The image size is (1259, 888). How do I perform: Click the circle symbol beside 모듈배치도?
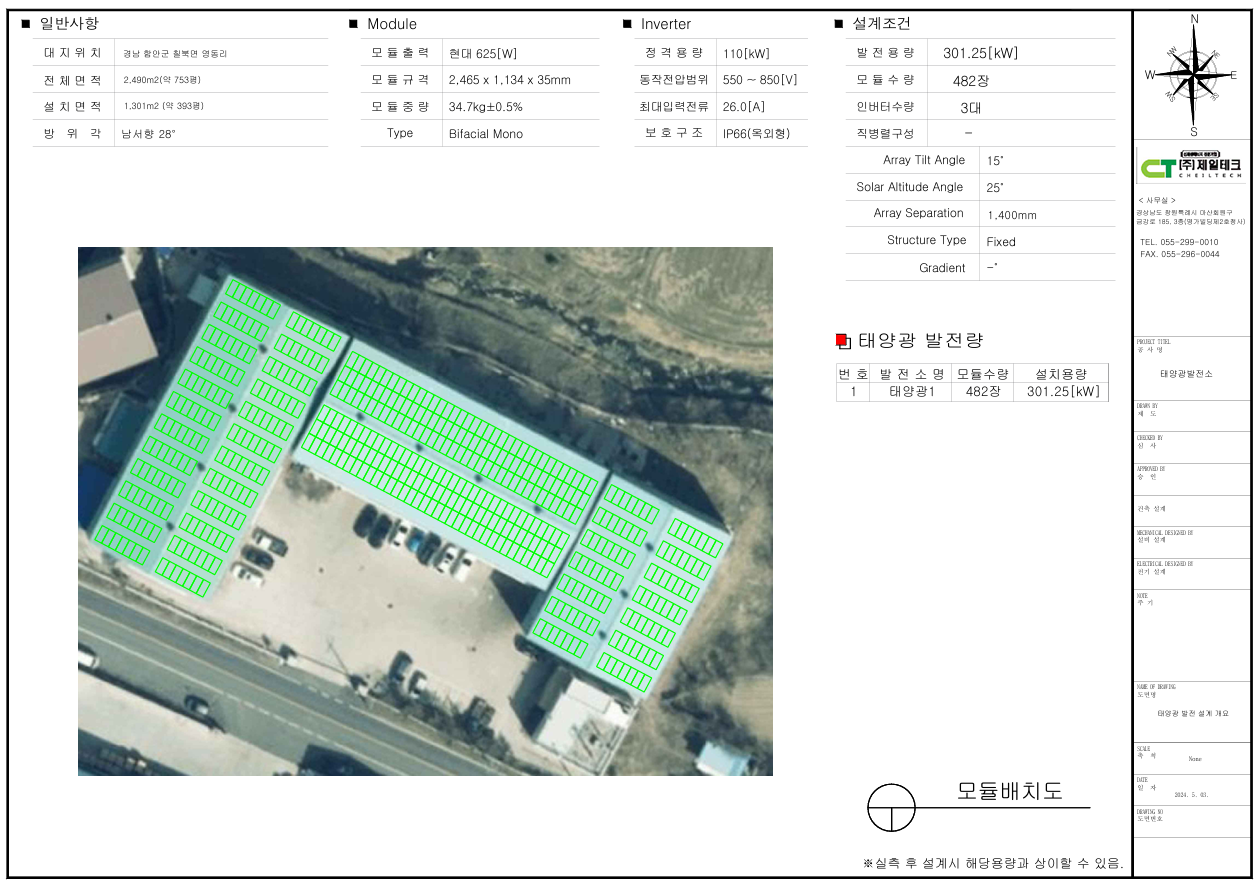[x=891, y=807]
